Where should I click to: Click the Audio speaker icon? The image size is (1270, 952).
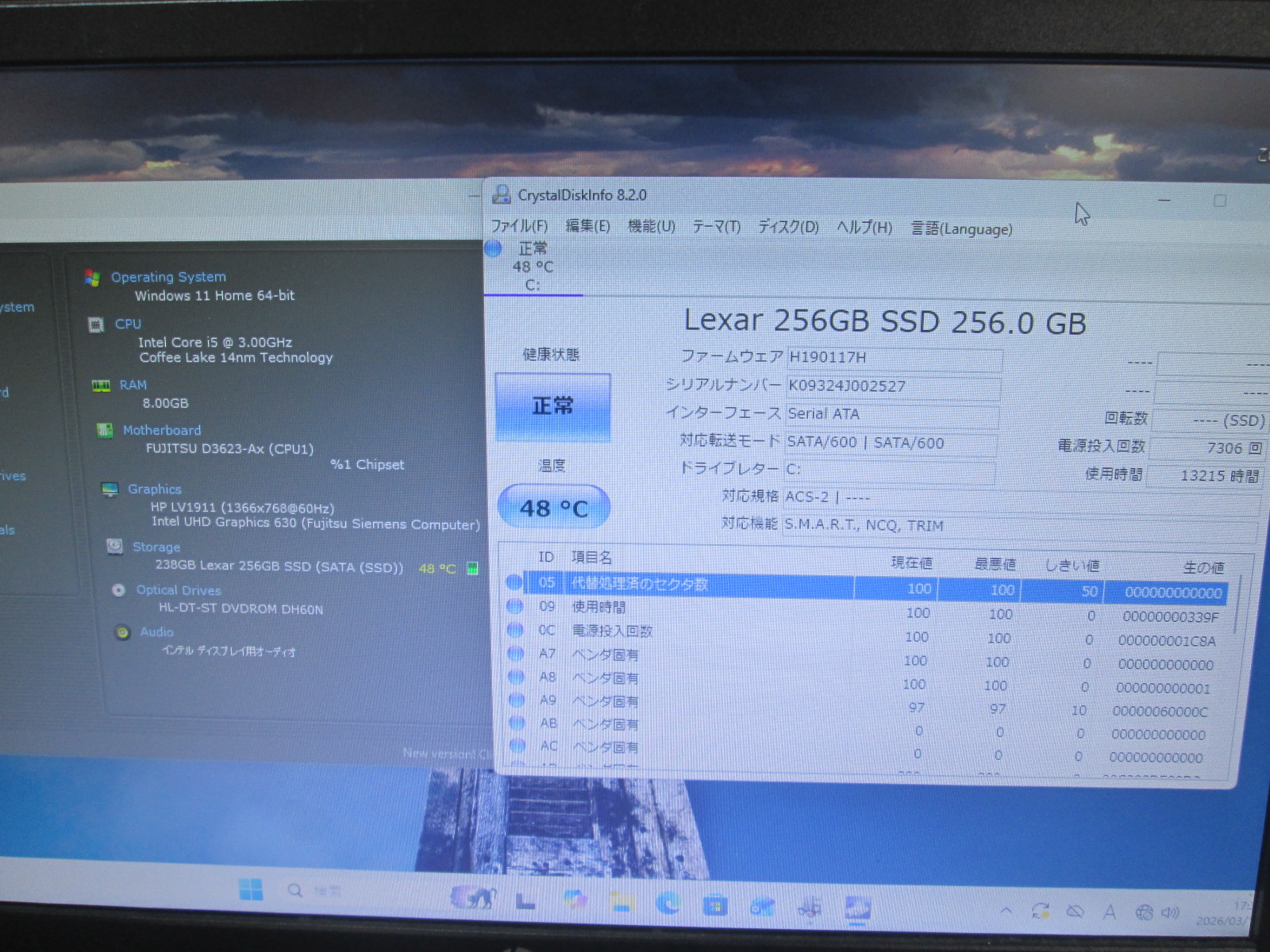point(122,632)
